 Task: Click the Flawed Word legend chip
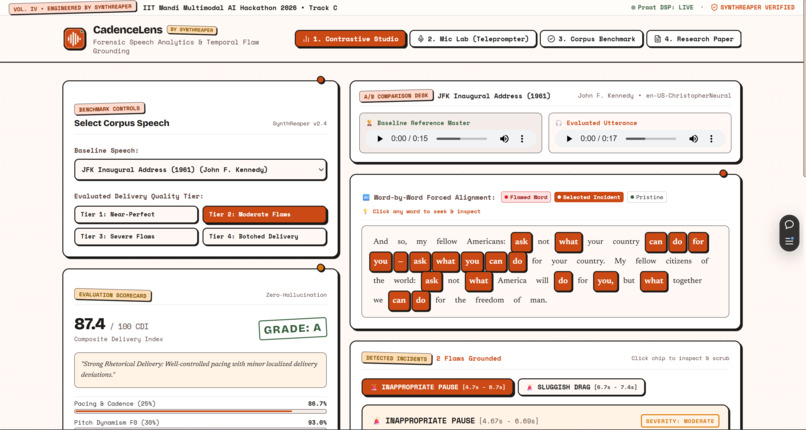(525, 197)
